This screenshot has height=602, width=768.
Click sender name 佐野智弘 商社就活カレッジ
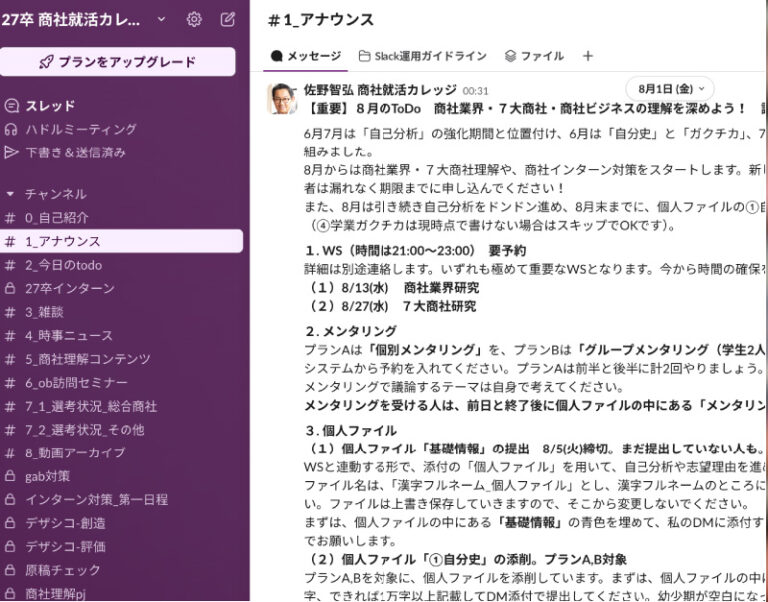click(379, 90)
